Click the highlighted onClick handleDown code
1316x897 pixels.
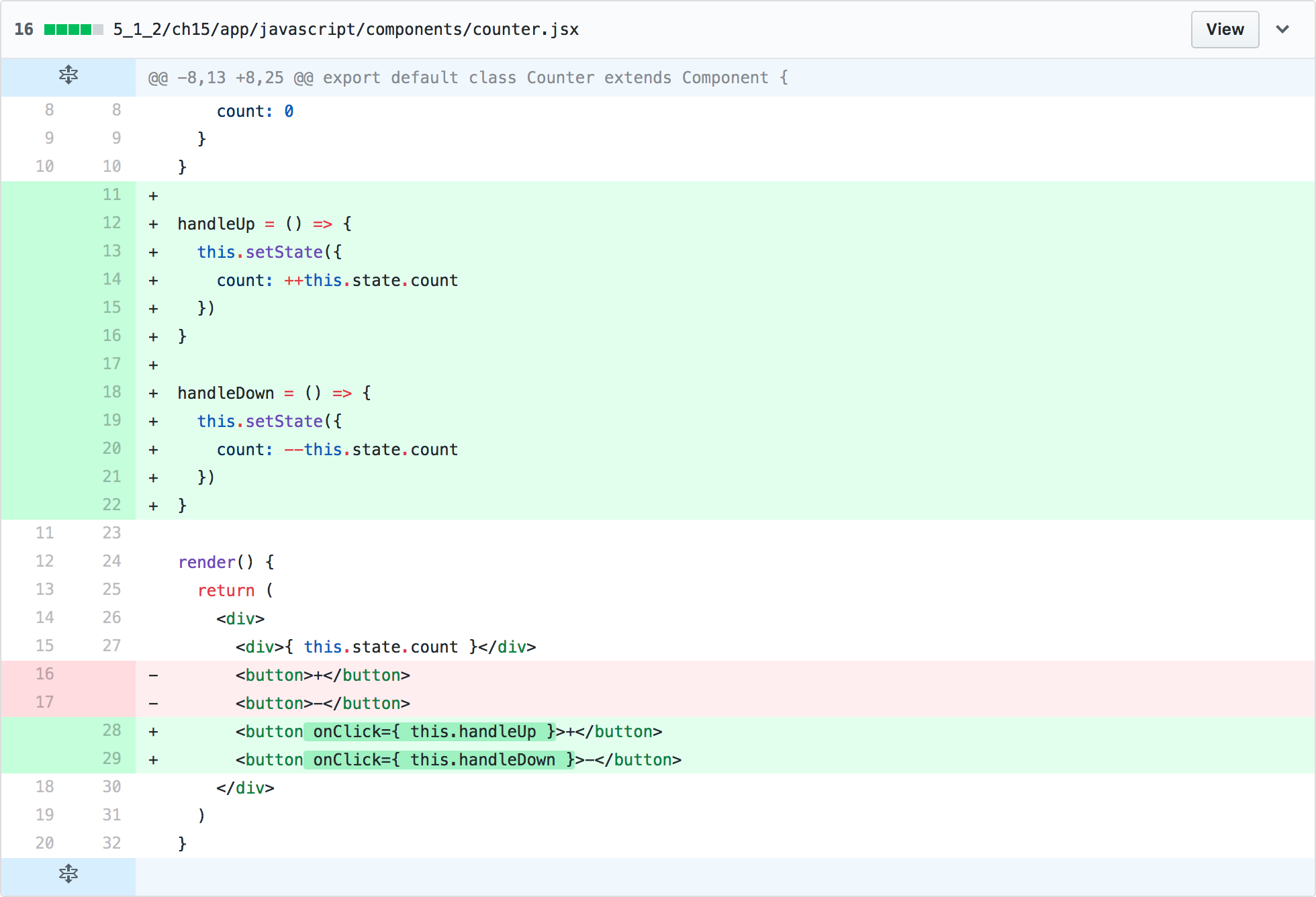(439, 760)
